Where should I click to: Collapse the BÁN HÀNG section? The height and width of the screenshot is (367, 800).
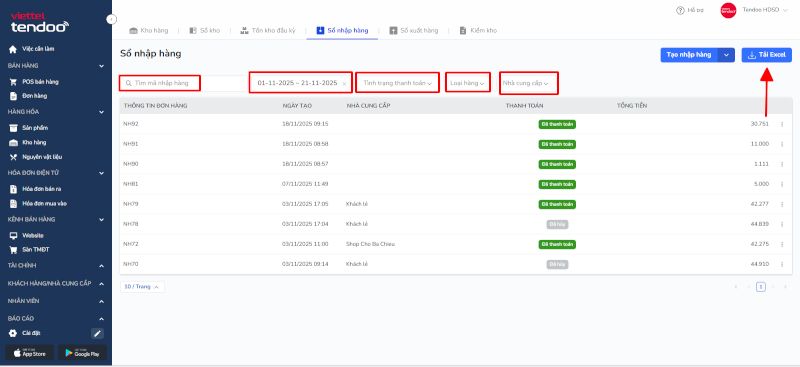(x=102, y=66)
